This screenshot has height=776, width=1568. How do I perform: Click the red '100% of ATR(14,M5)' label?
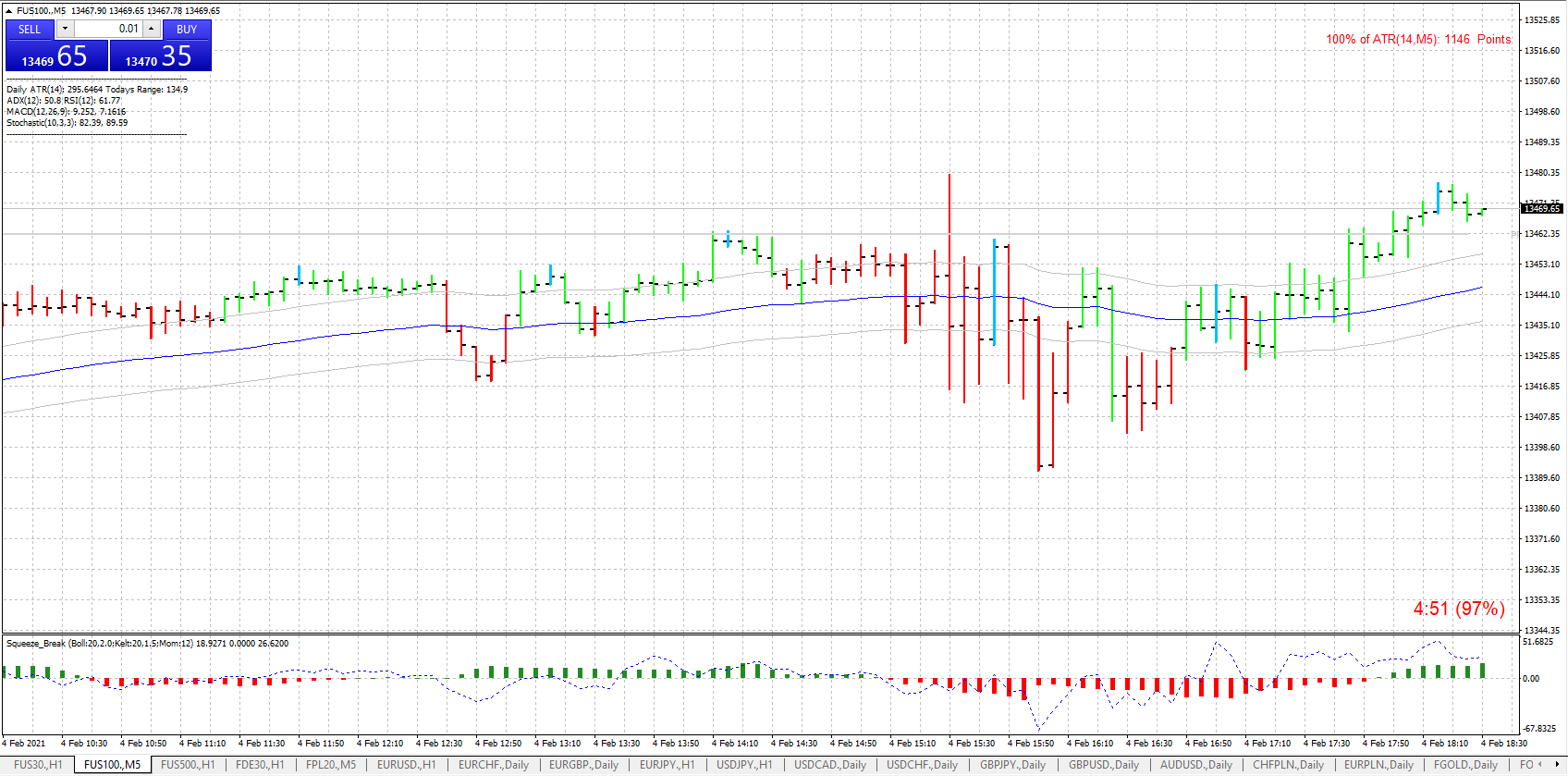pos(1418,39)
